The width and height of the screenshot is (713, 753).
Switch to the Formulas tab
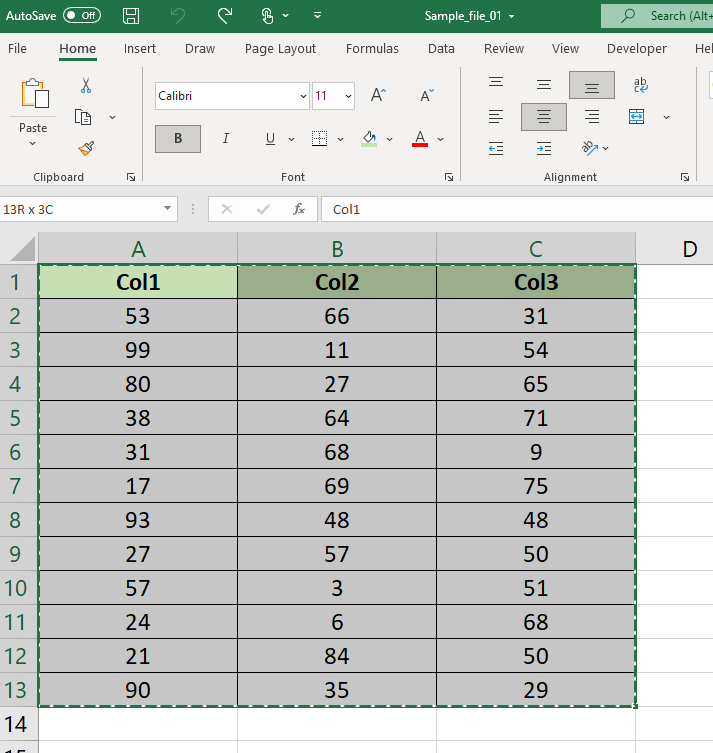tap(372, 49)
